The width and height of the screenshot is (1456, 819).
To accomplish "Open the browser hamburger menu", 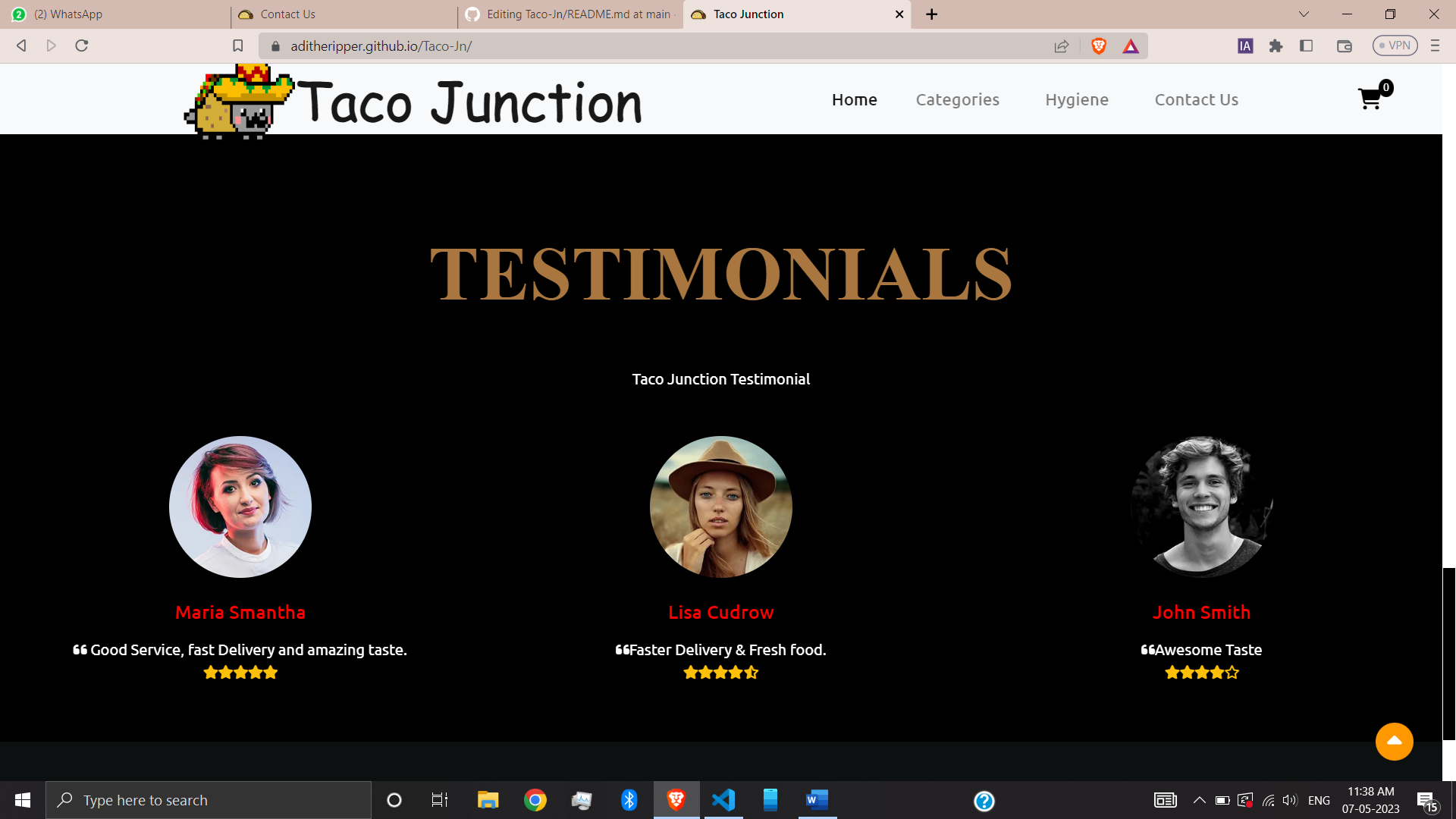I will pos(1435,45).
